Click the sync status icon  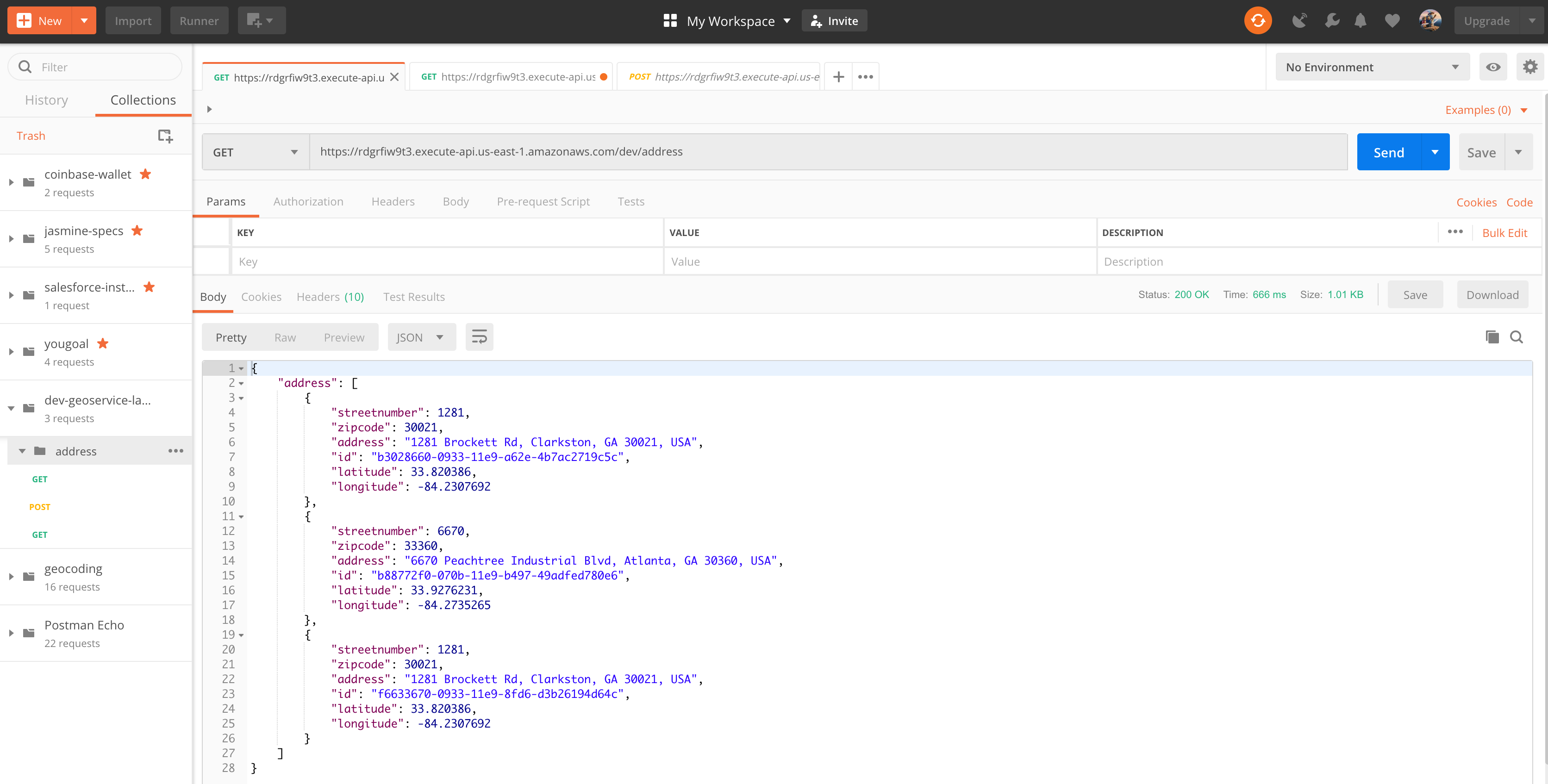[1257, 21]
